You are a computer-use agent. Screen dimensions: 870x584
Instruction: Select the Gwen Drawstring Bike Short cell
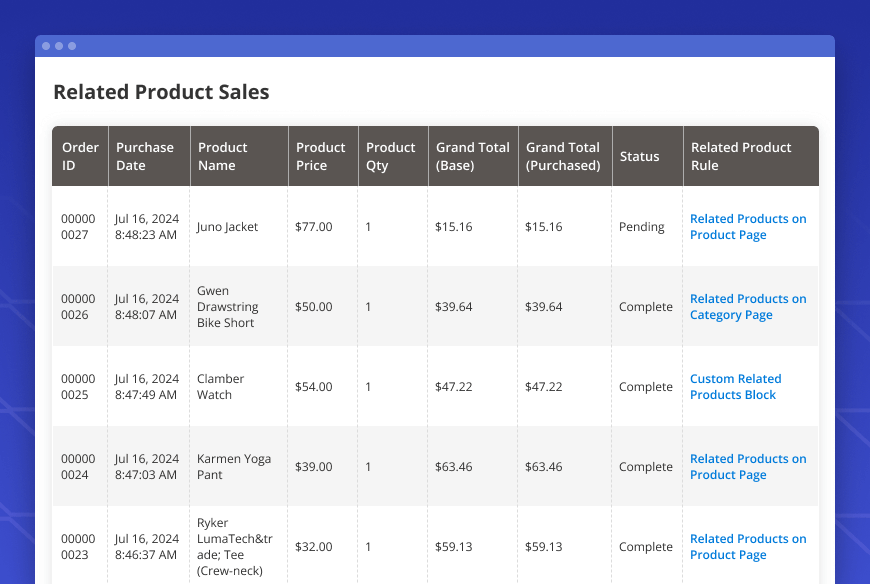[x=227, y=307]
